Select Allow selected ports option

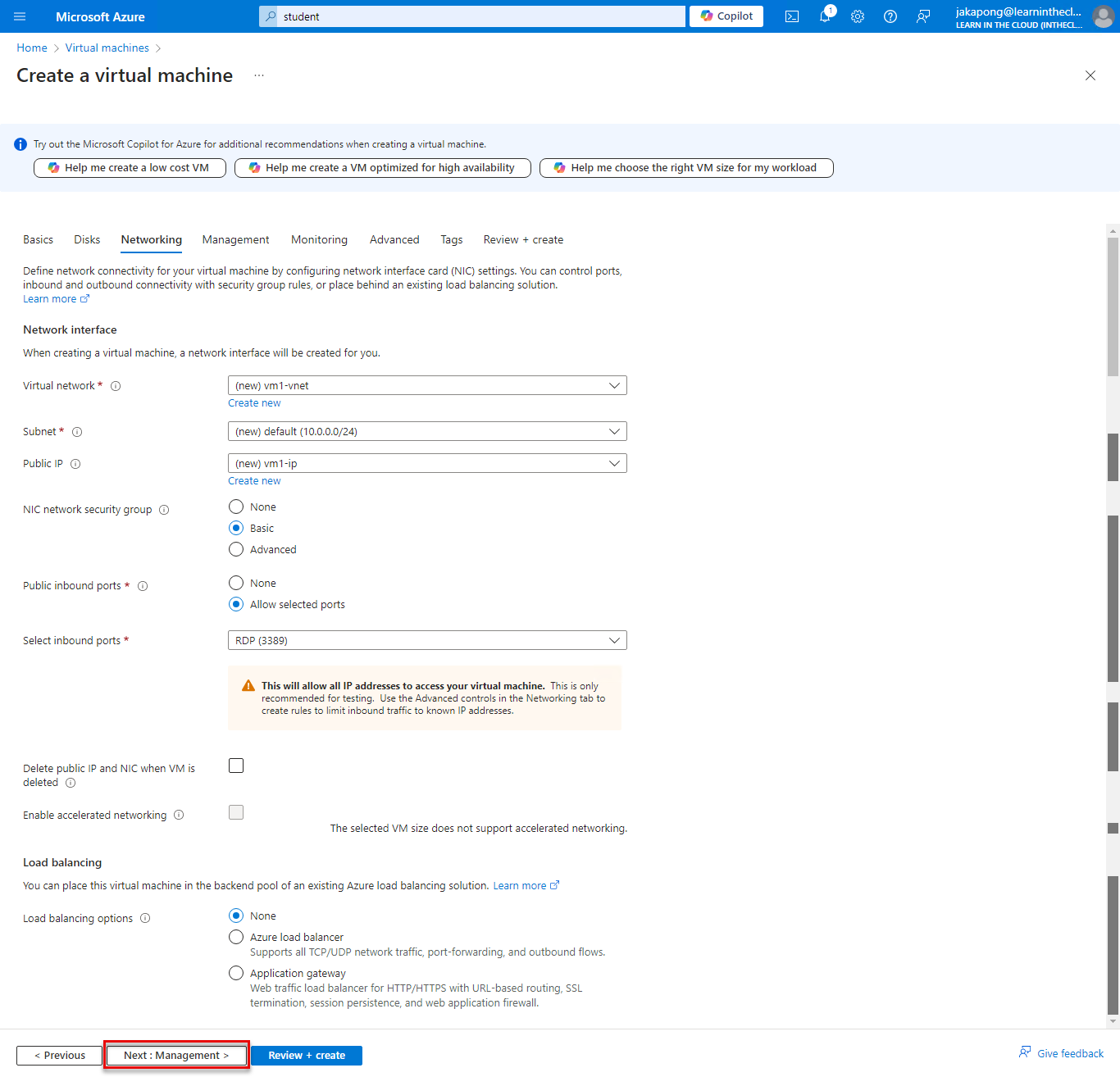coord(236,604)
